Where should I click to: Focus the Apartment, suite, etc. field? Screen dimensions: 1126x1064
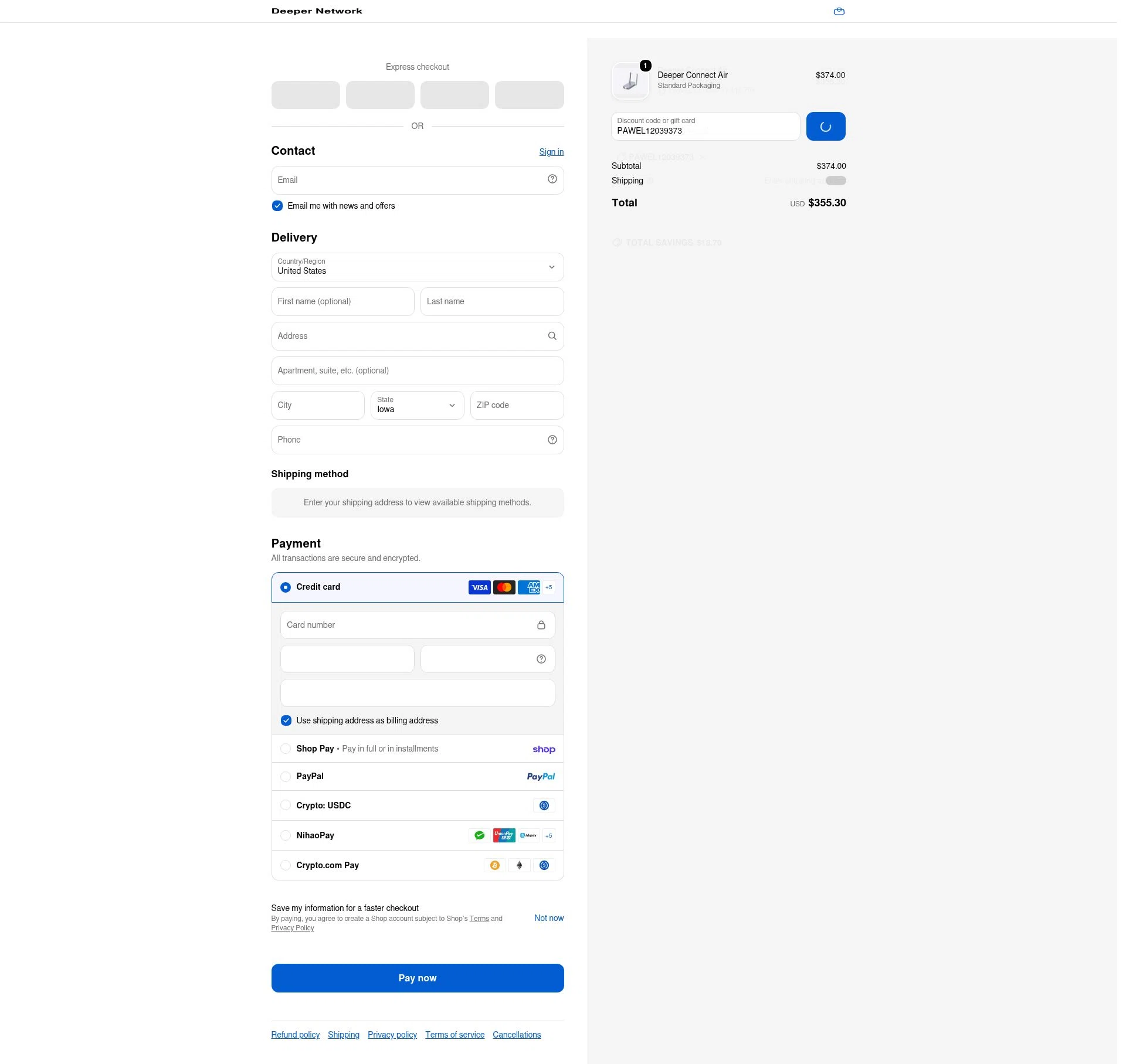[418, 370]
